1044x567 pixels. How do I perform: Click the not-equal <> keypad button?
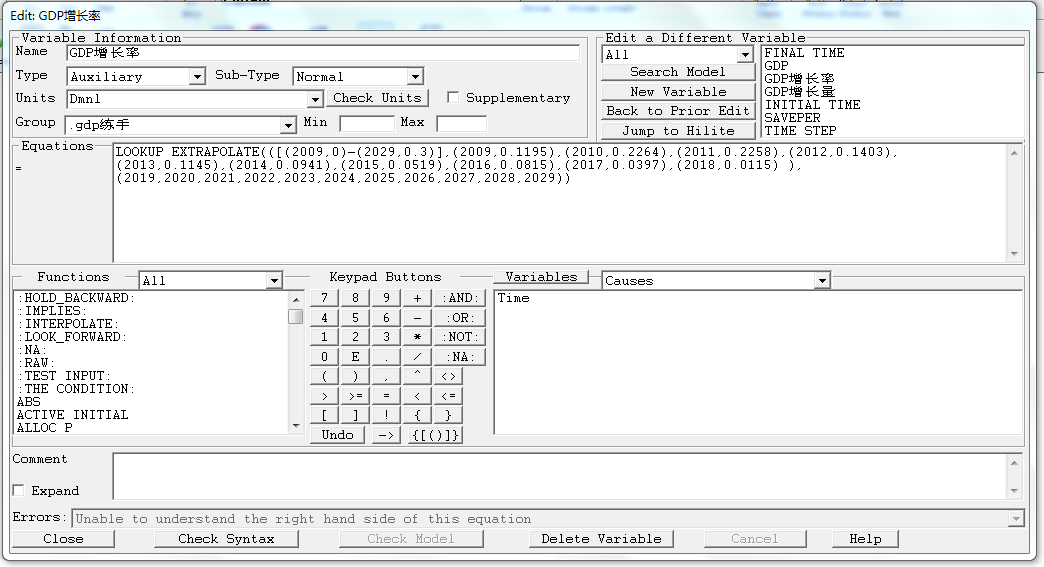[448, 377]
